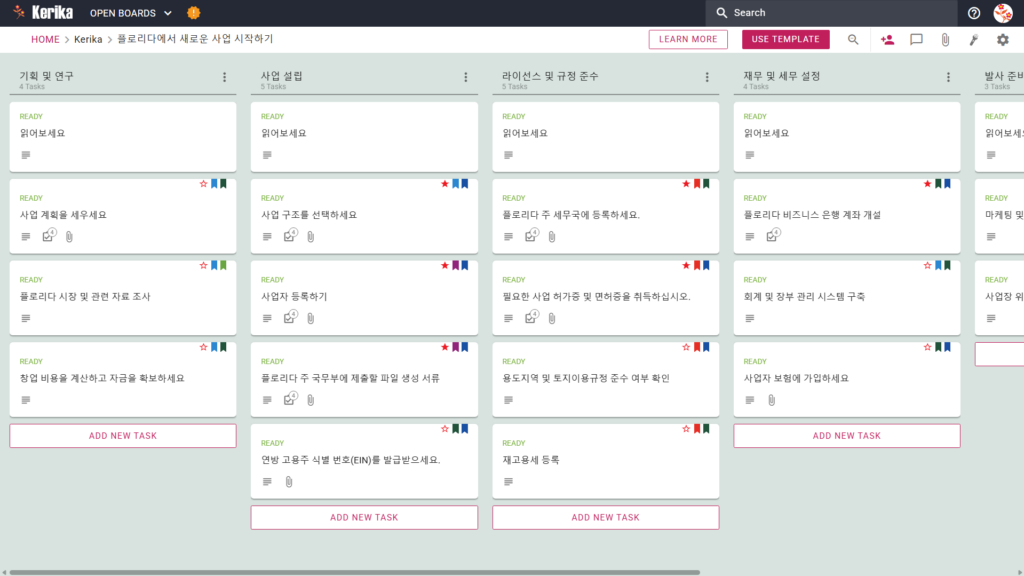Open the help question mark icon
The image size is (1024, 576).
(974, 13)
